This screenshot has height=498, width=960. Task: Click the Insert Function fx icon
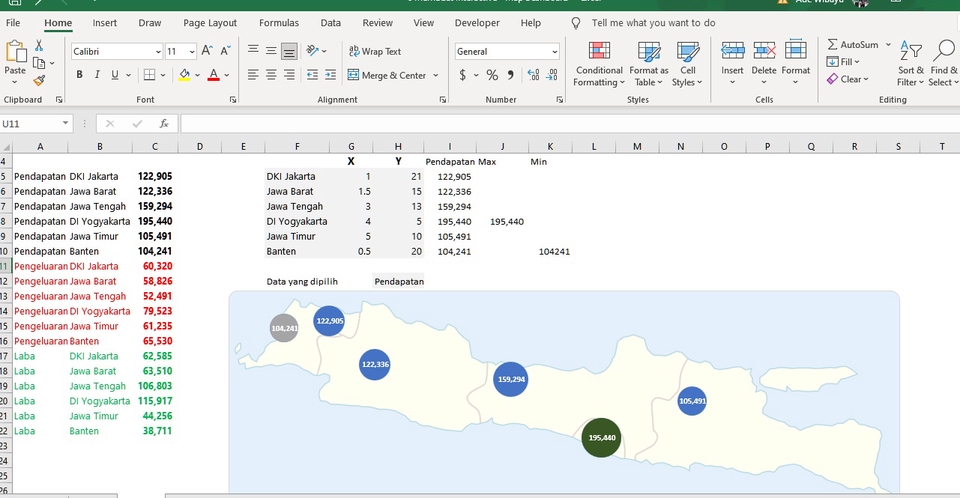click(x=164, y=124)
